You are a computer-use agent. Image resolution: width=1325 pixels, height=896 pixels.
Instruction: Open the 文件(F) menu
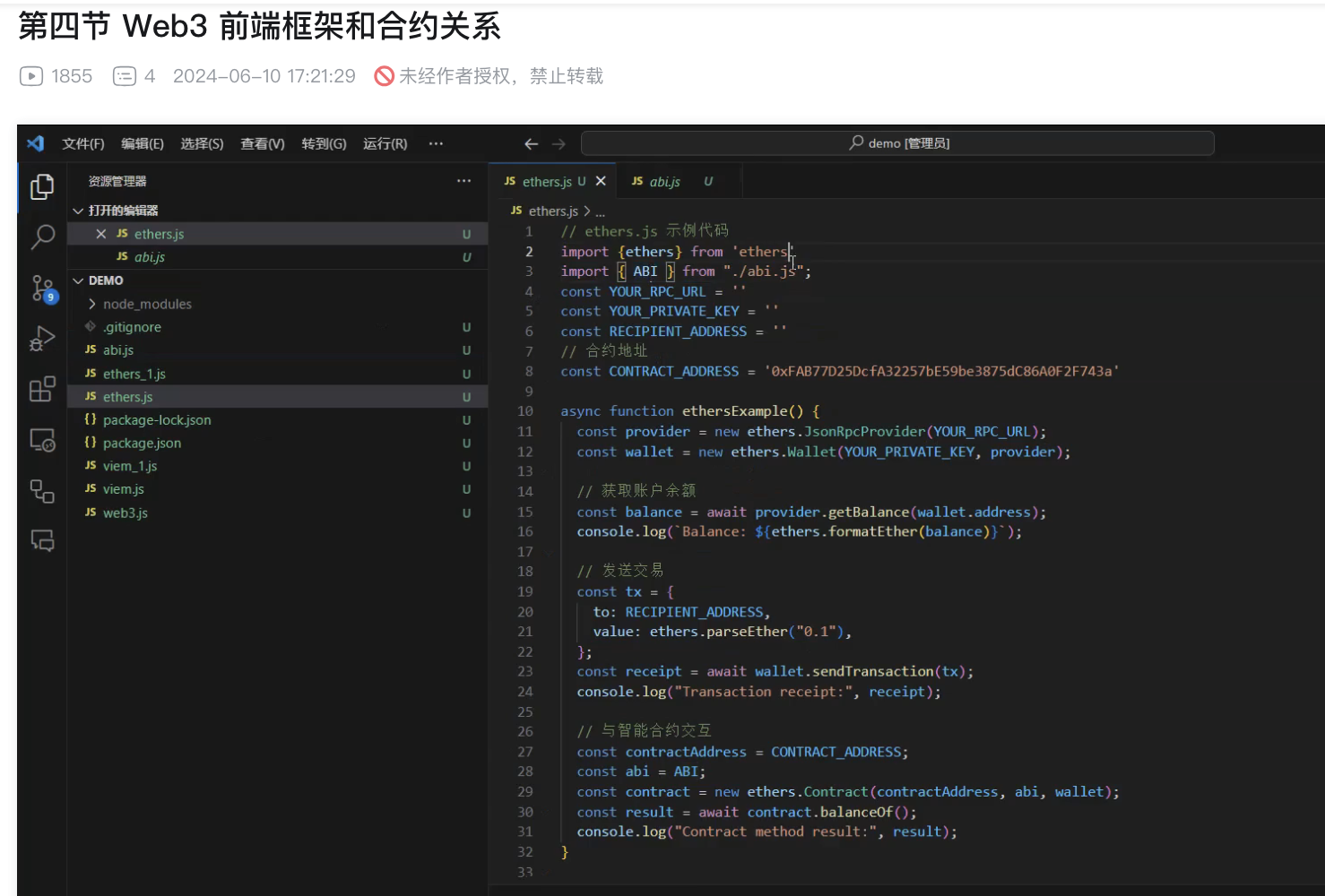coord(82,143)
